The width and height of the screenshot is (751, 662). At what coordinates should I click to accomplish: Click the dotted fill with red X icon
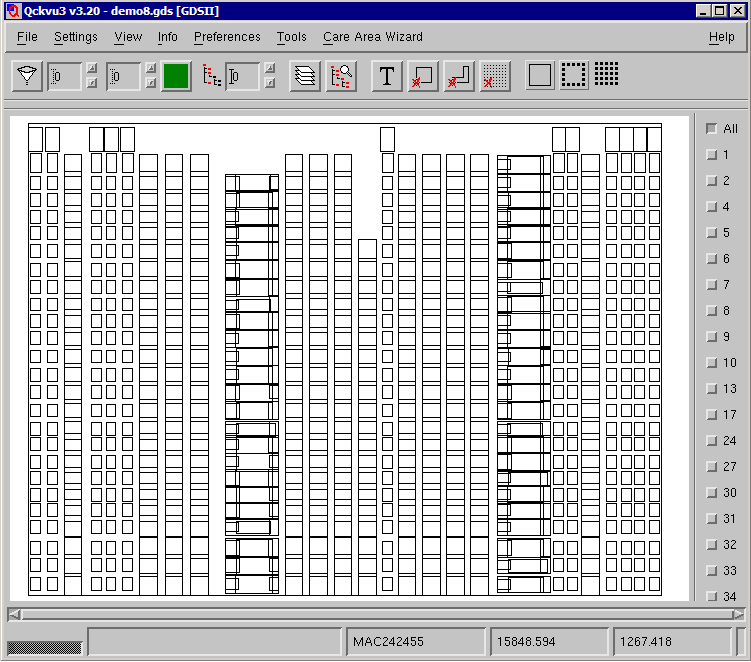coord(495,76)
